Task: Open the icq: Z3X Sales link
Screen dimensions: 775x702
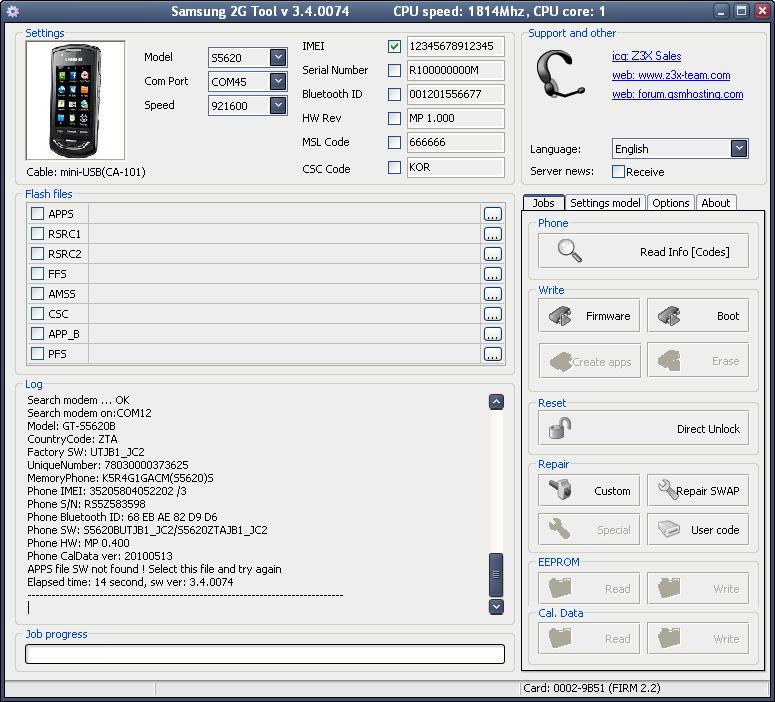Action: [646, 56]
